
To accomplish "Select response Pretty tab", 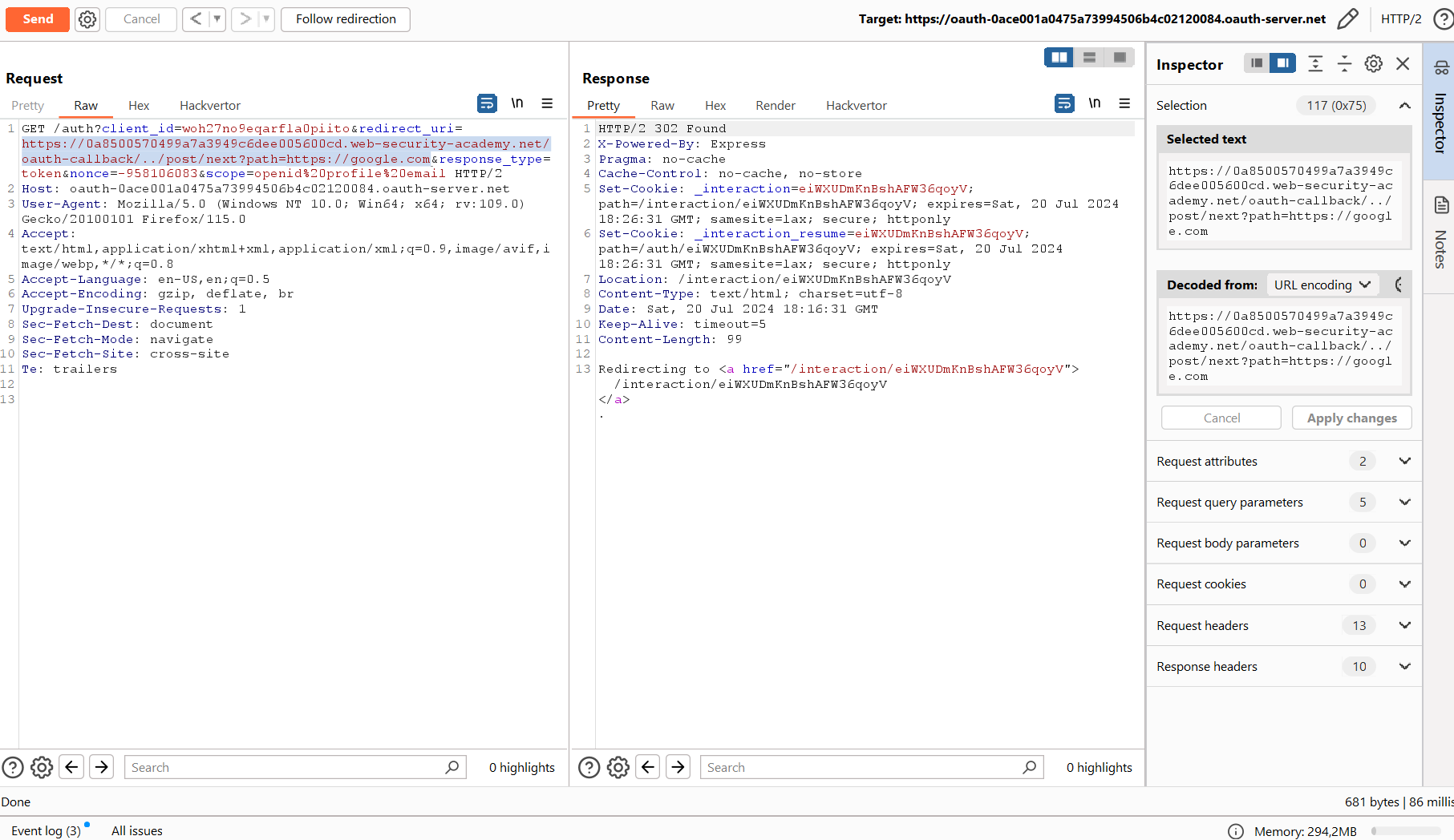I will (x=603, y=105).
